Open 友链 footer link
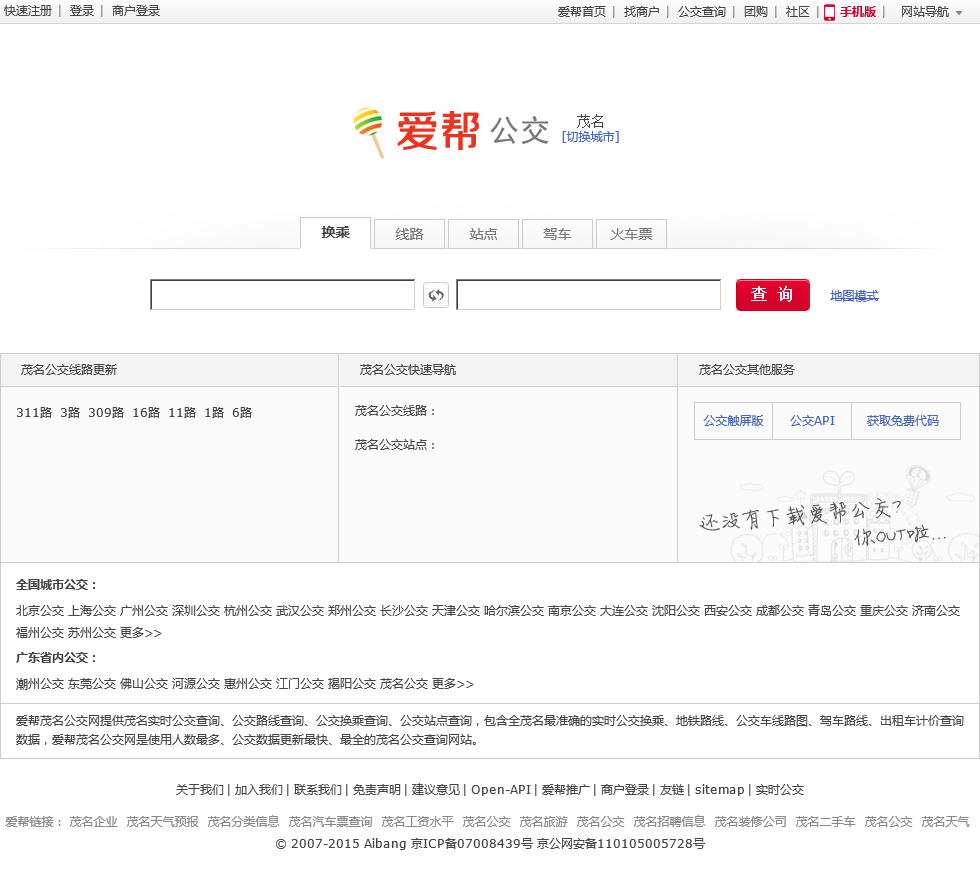This screenshot has width=980, height=891. coord(672,790)
